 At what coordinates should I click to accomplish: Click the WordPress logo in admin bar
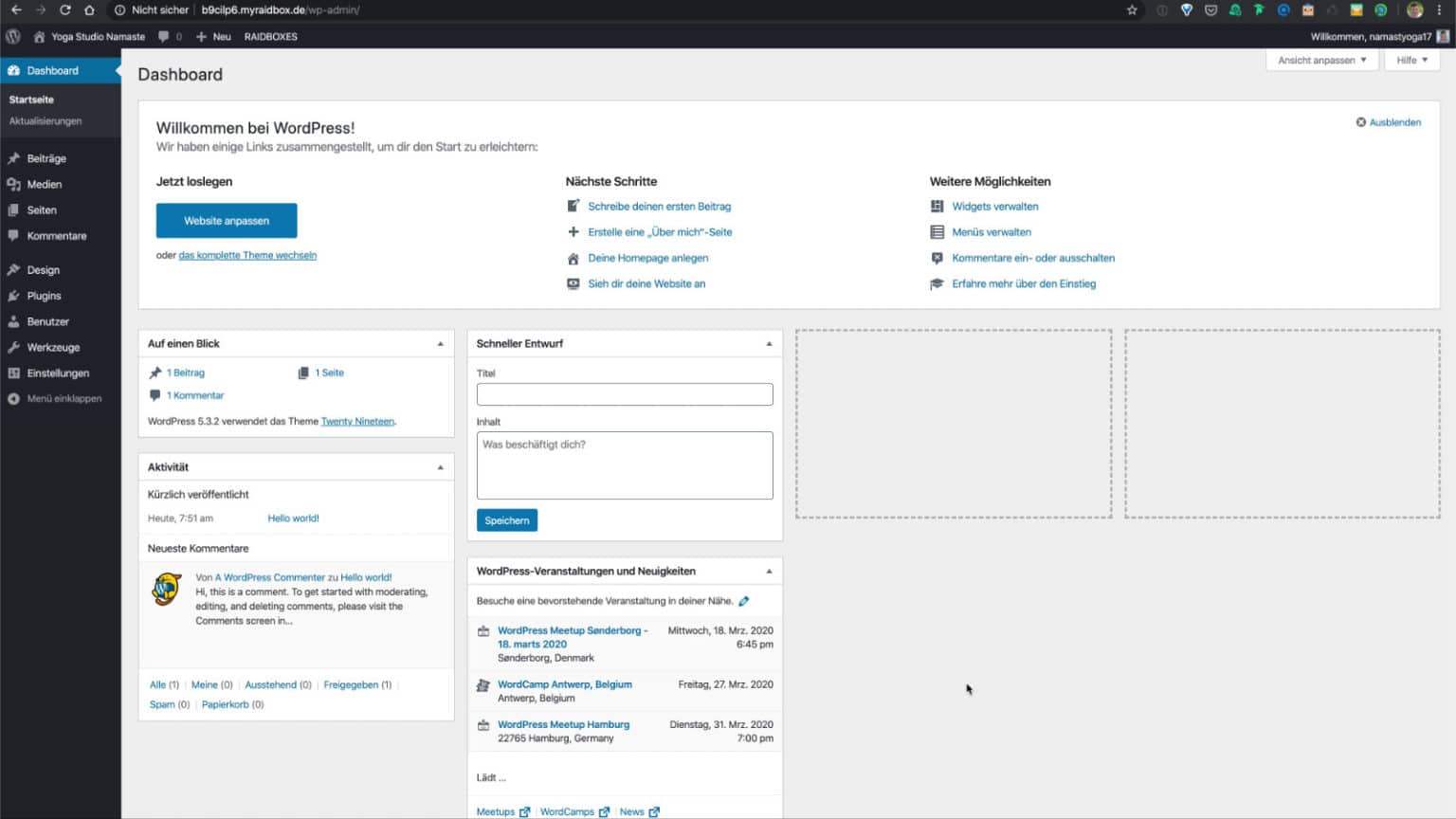coord(13,37)
